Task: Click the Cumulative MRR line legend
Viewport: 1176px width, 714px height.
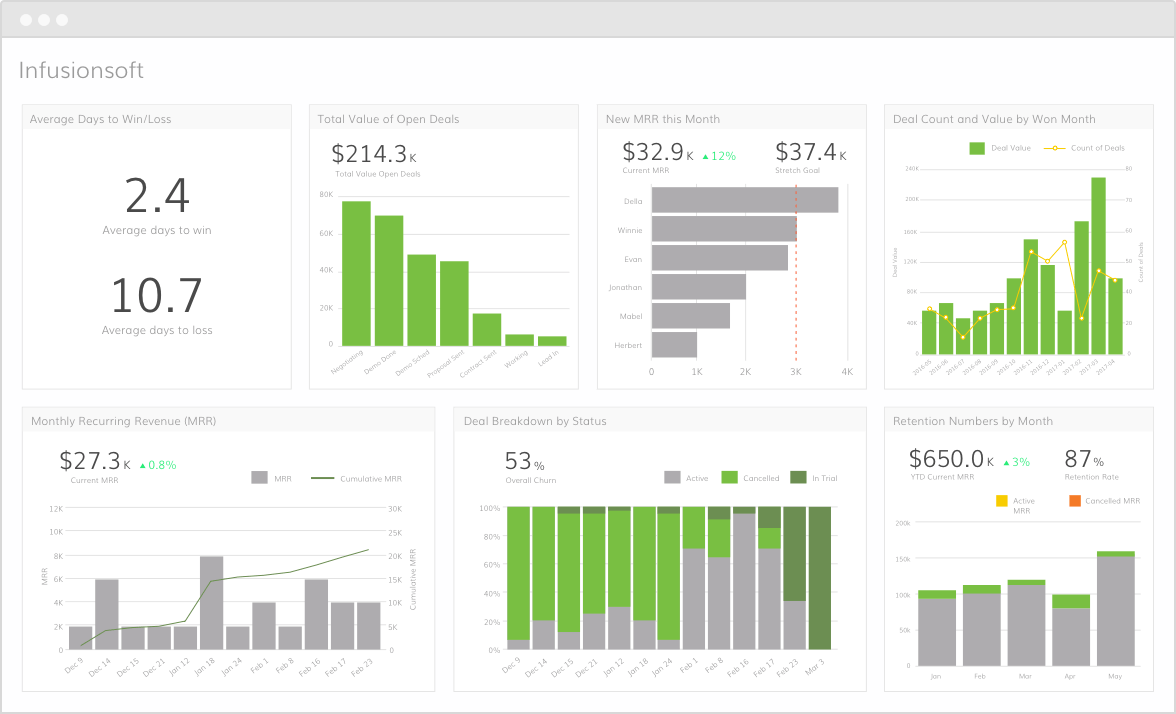Action: click(322, 478)
